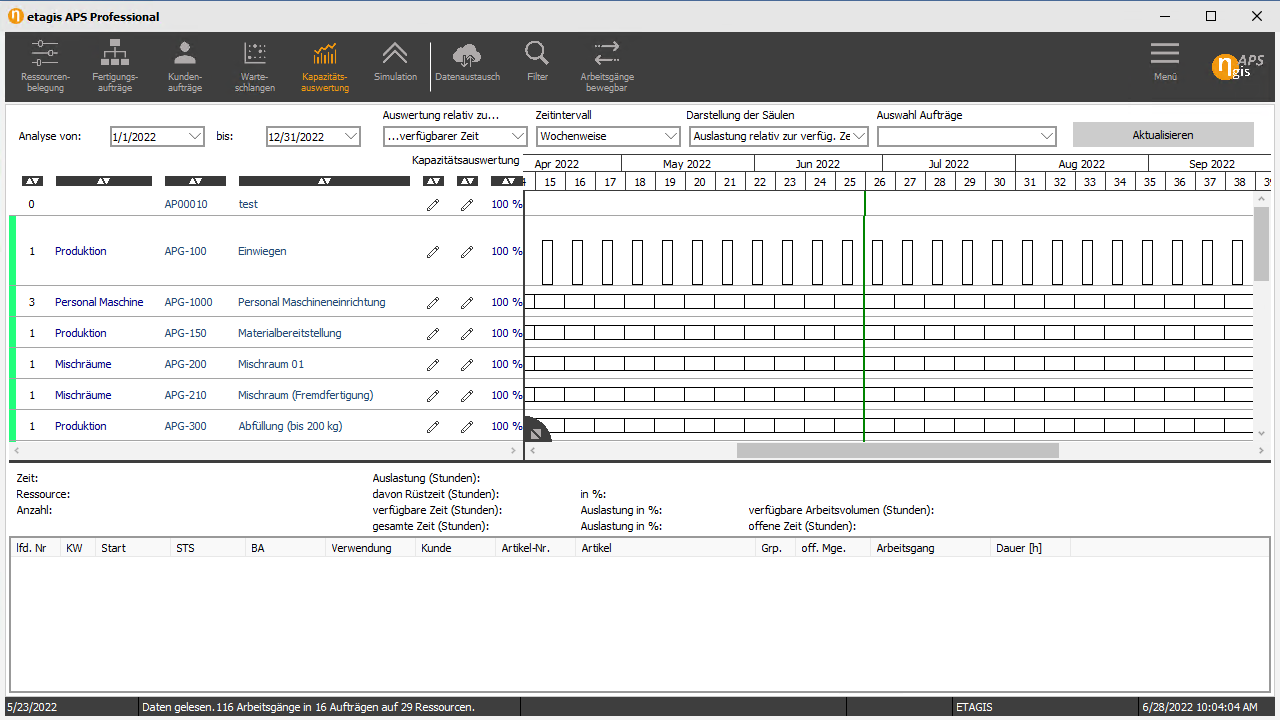Image resolution: width=1280 pixels, height=720 pixels.
Task: Click the Materialbereitstellung text
Action: pos(290,334)
